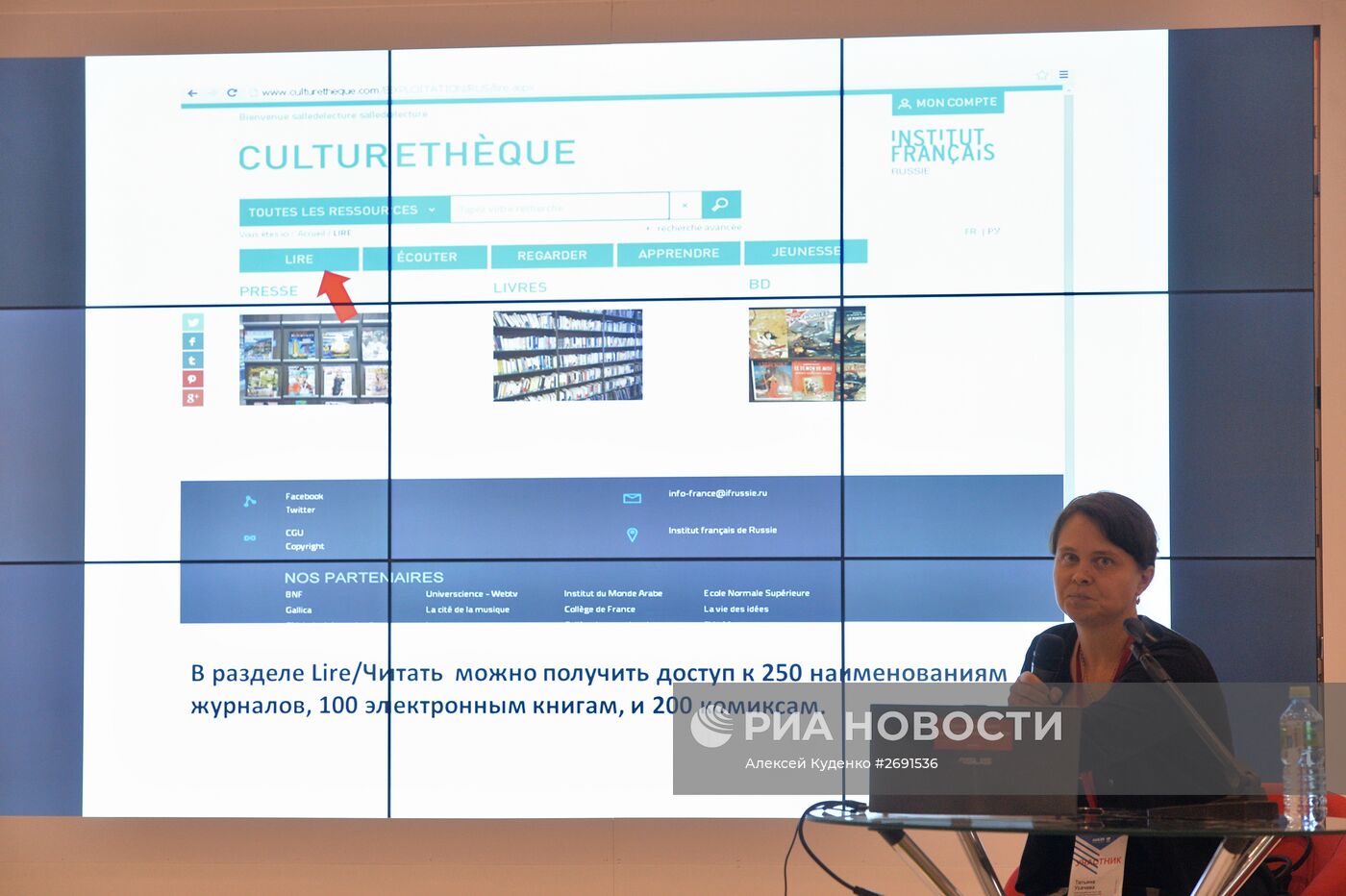Share via the Google Plus icon
The width and height of the screenshot is (1346, 896).
[x=192, y=398]
